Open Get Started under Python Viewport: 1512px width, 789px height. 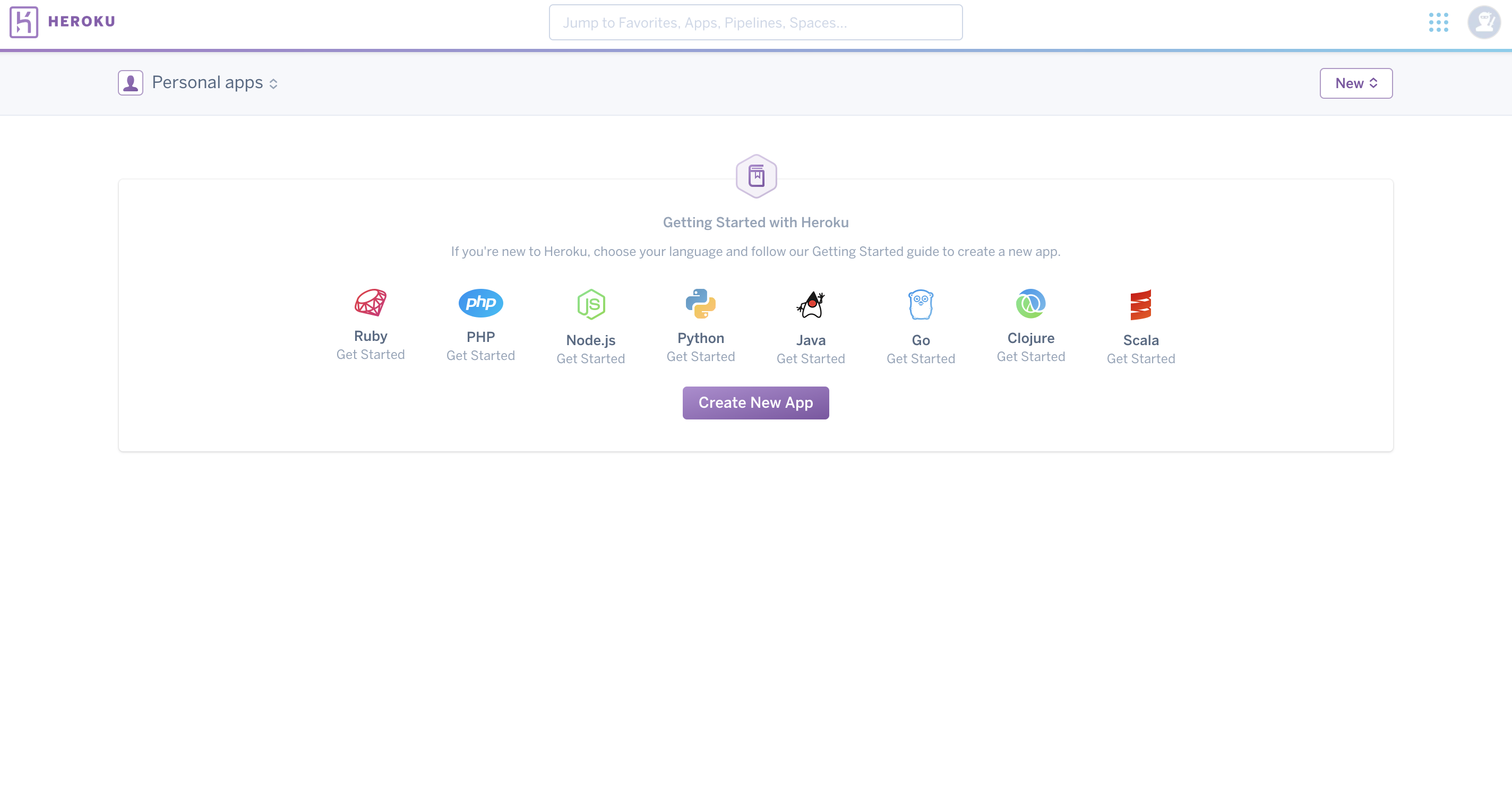tap(701, 357)
